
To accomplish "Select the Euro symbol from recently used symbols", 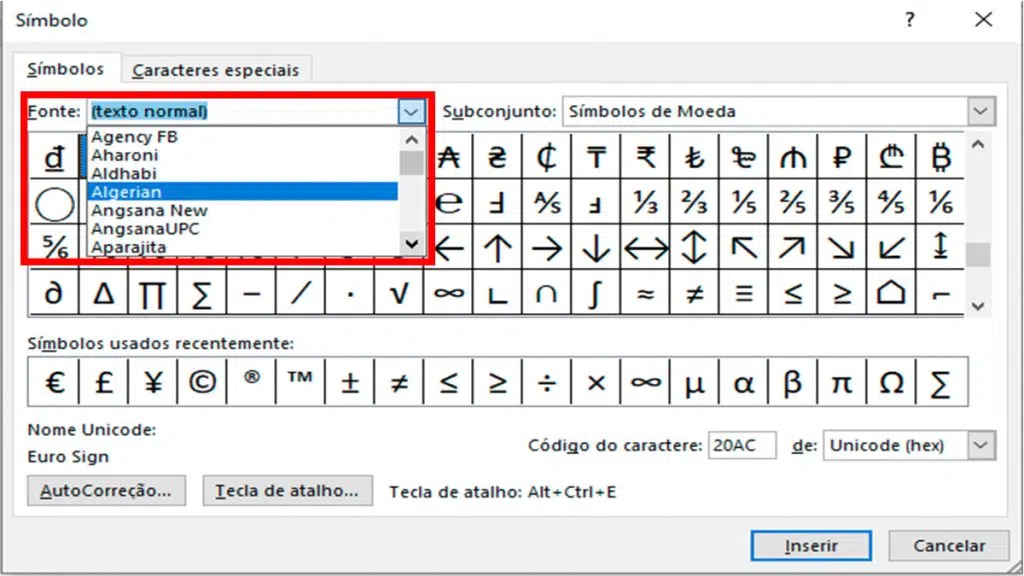I will click(x=53, y=381).
